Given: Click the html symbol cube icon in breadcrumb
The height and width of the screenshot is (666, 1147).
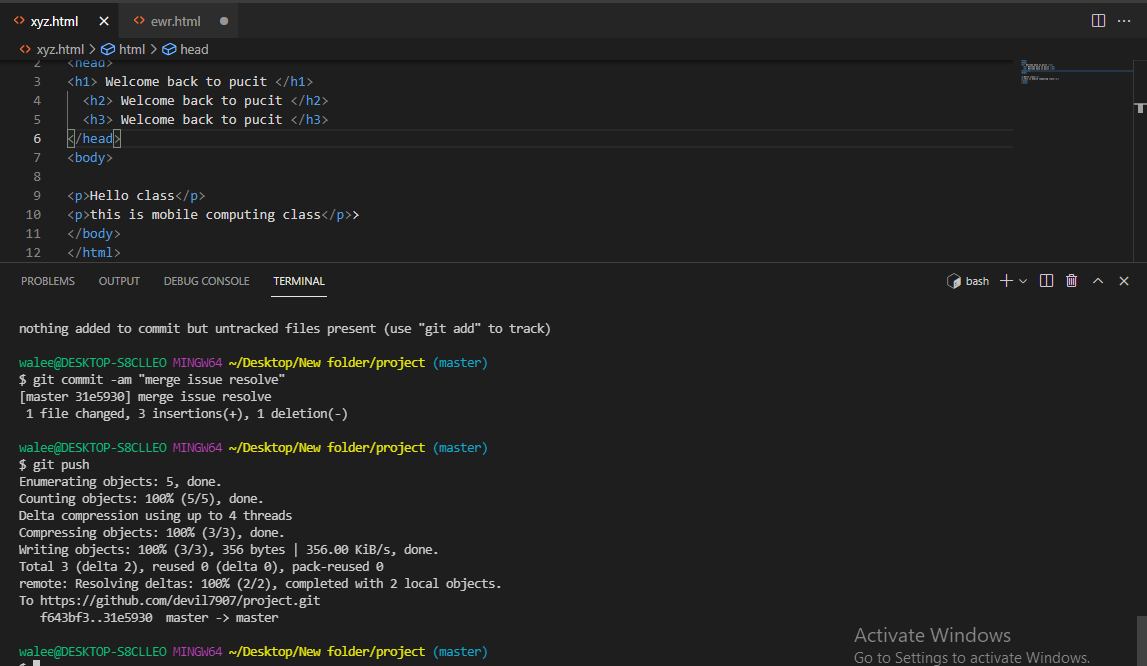Looking at the screenshot, I should coord(108,49).
